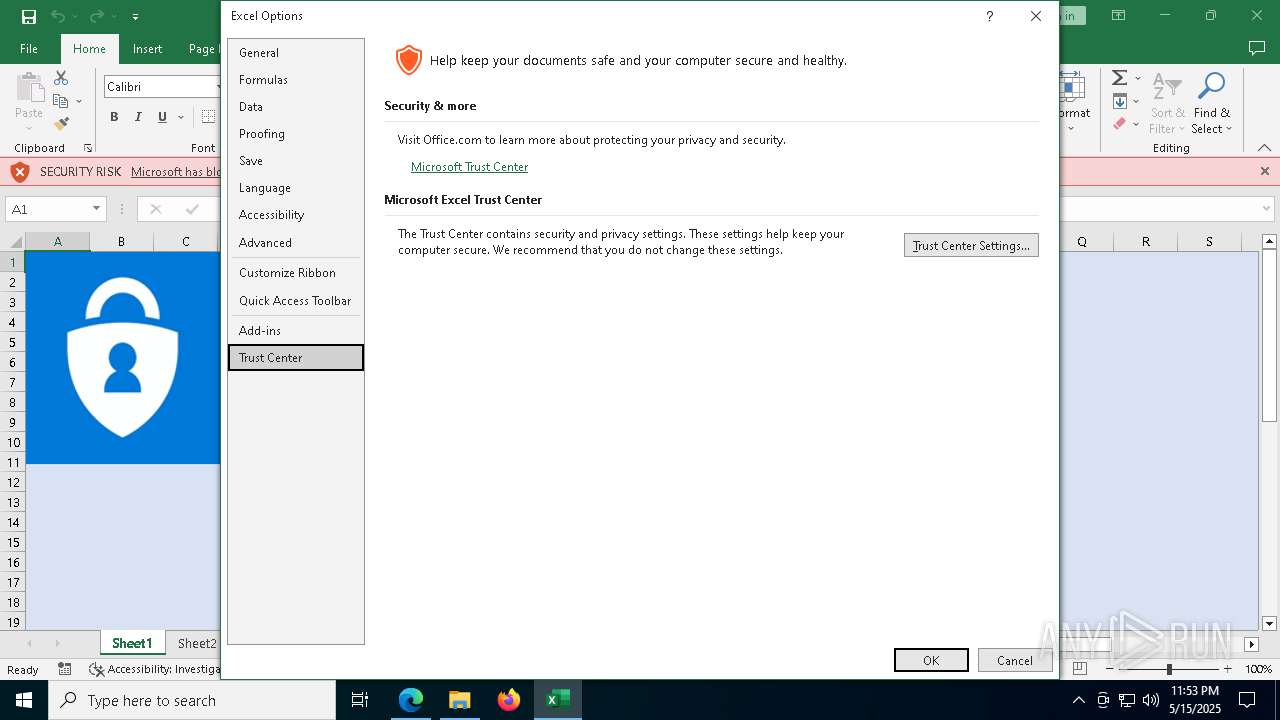This screenshot has height=720, width=1280.
Task: Cancel the Excel Options dialog
Action: click(x=1014, y=660)
